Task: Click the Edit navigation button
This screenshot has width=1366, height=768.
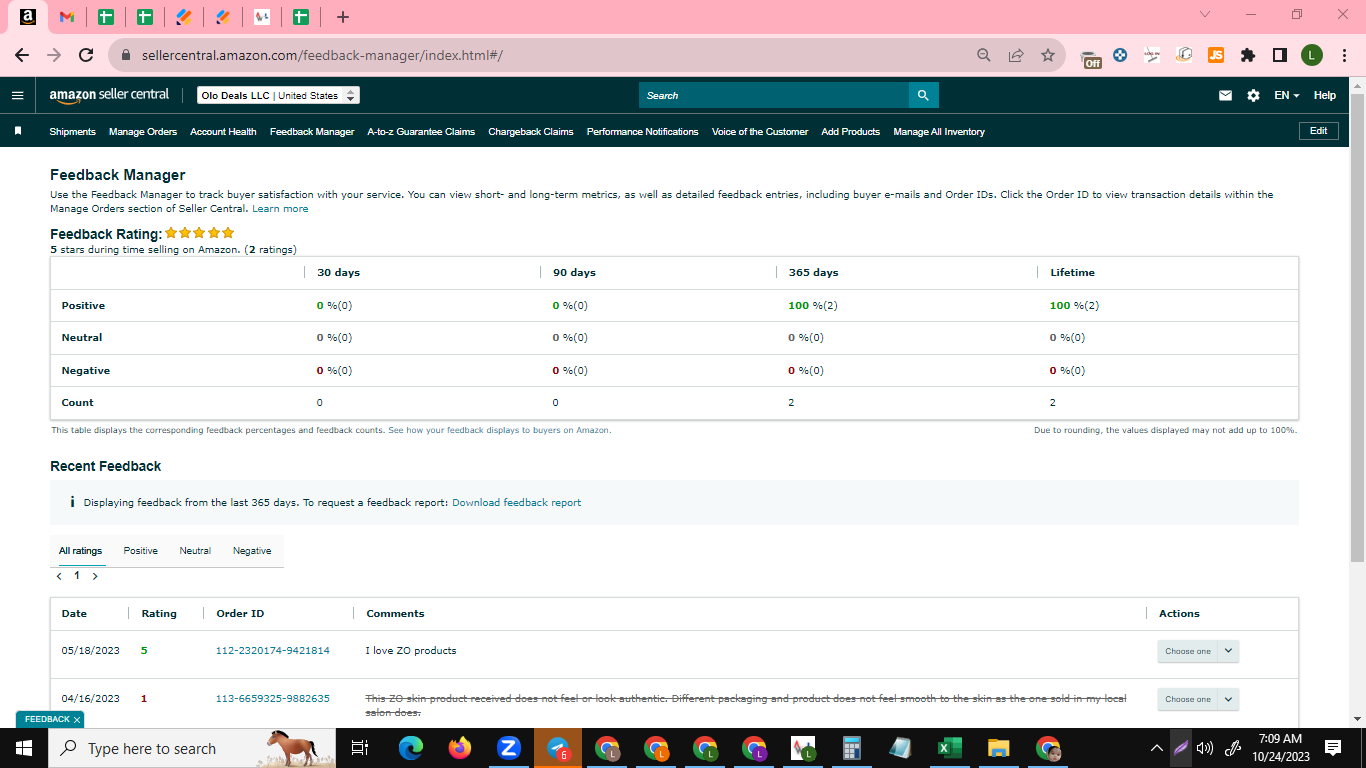Action: 1318,131
